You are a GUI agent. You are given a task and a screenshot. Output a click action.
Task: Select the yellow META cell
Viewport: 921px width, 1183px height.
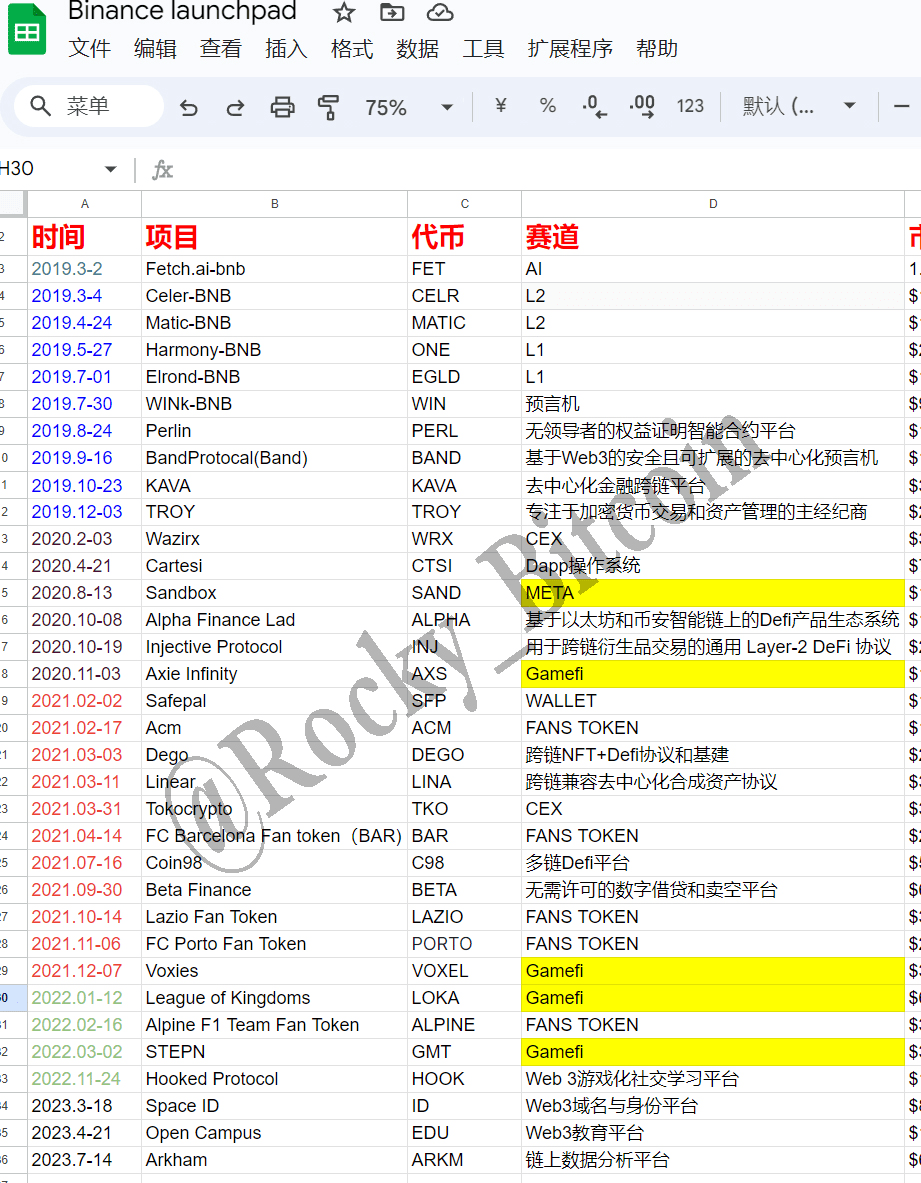(x=712, y=593)
